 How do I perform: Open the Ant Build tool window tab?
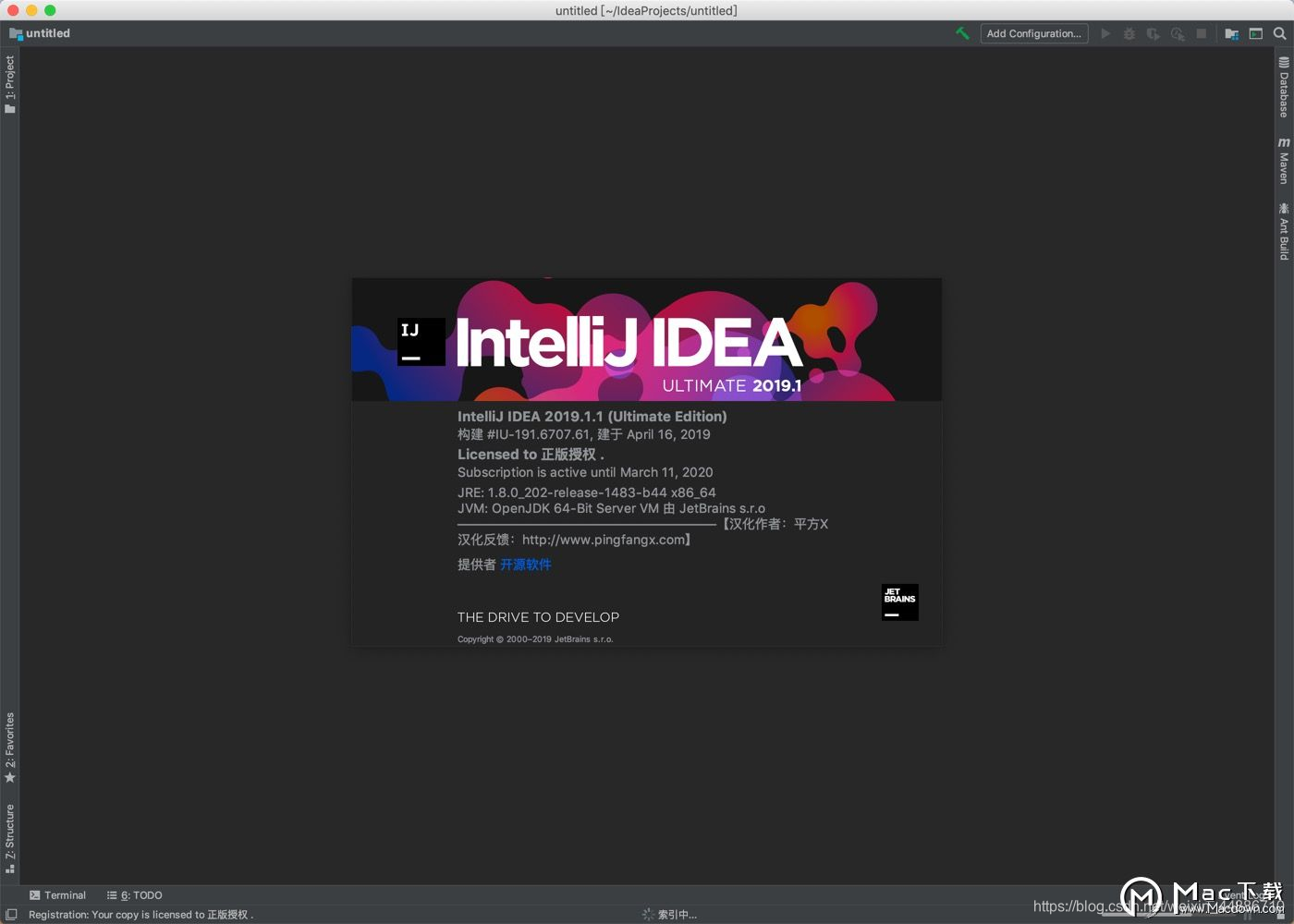[x=1284, y=230]
